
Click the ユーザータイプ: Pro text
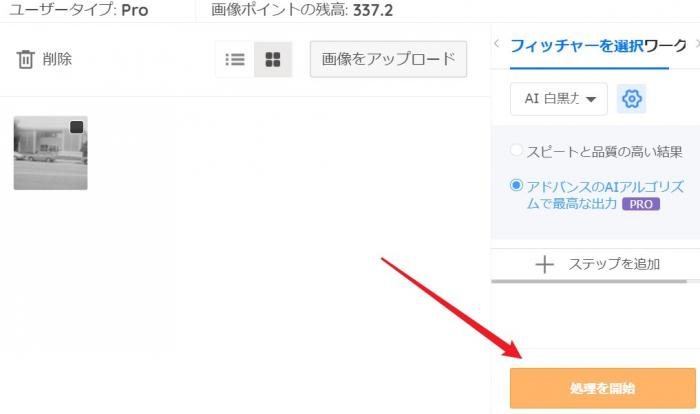(79, 10)
